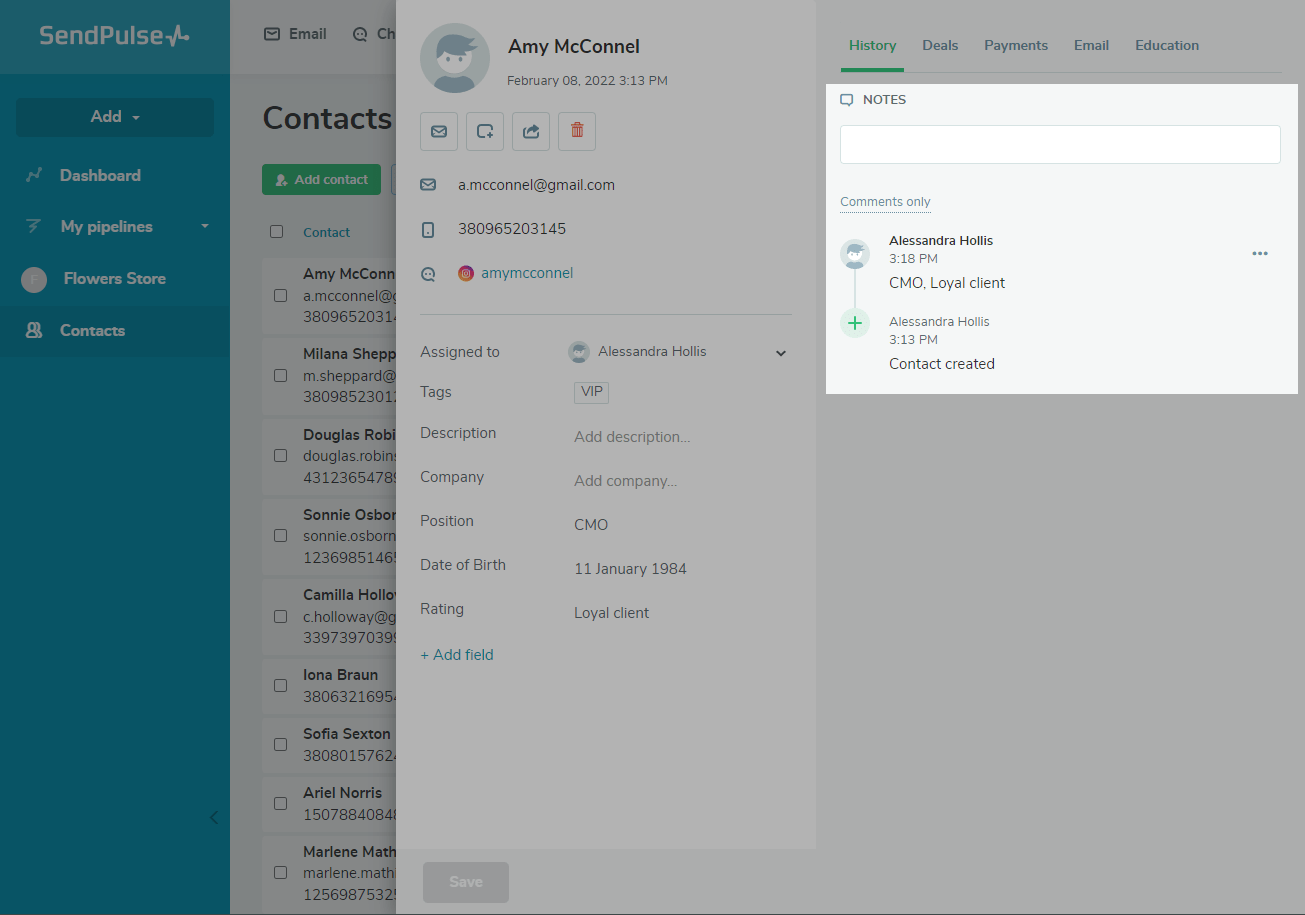Click Iona Braun in the contacts list

341,675
